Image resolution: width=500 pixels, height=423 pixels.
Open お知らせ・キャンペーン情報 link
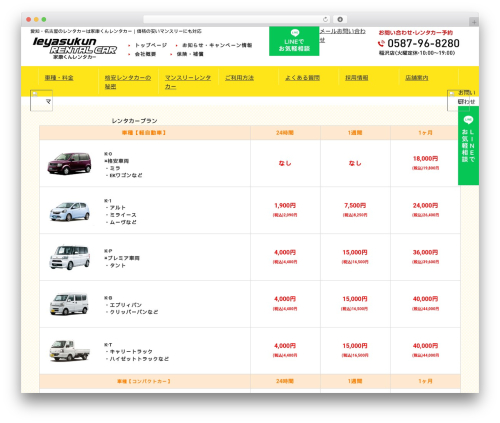[x=217, y=45]
